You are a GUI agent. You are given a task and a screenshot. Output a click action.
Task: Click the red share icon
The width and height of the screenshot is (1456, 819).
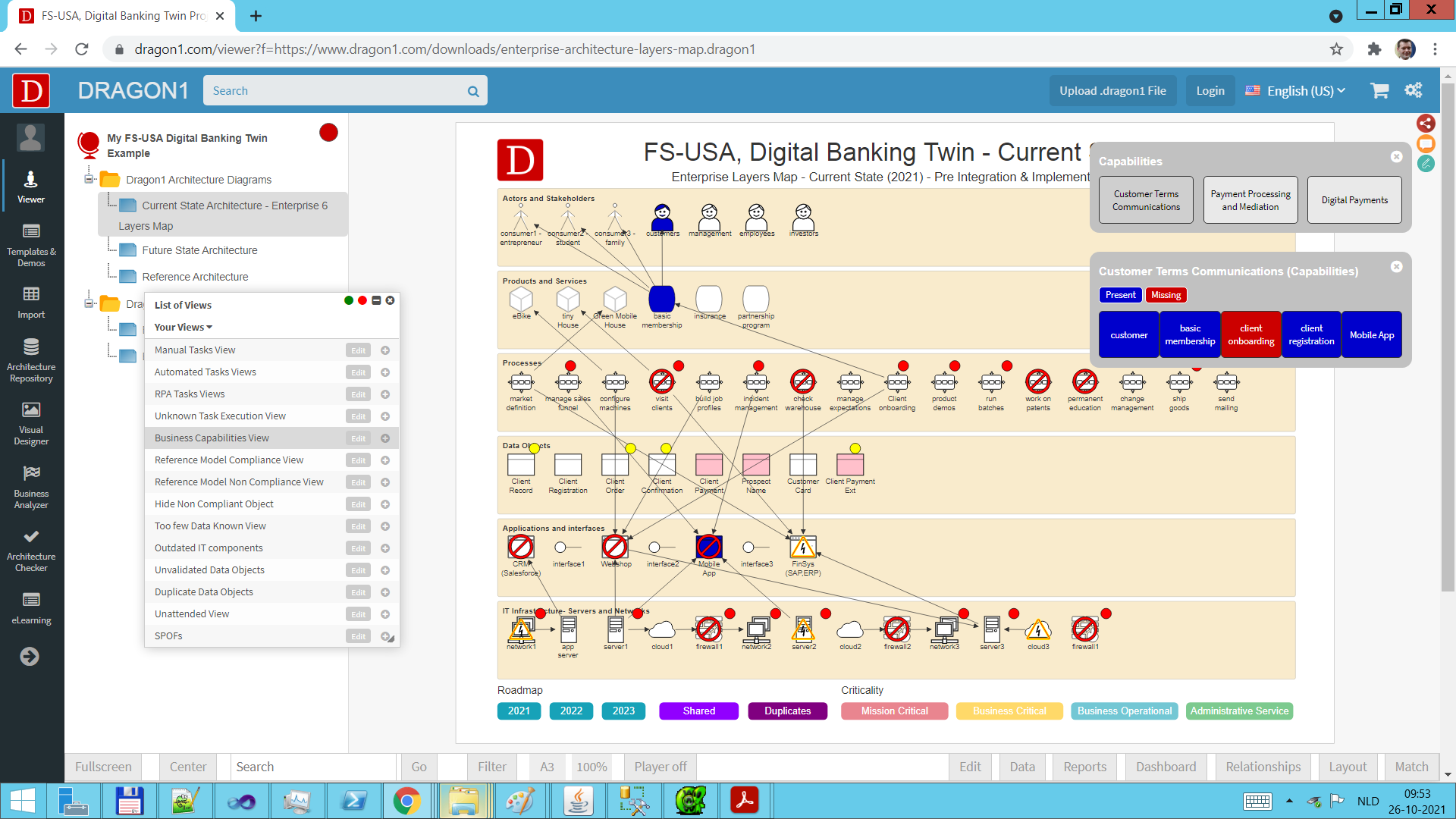click(x=1426, y=123)
